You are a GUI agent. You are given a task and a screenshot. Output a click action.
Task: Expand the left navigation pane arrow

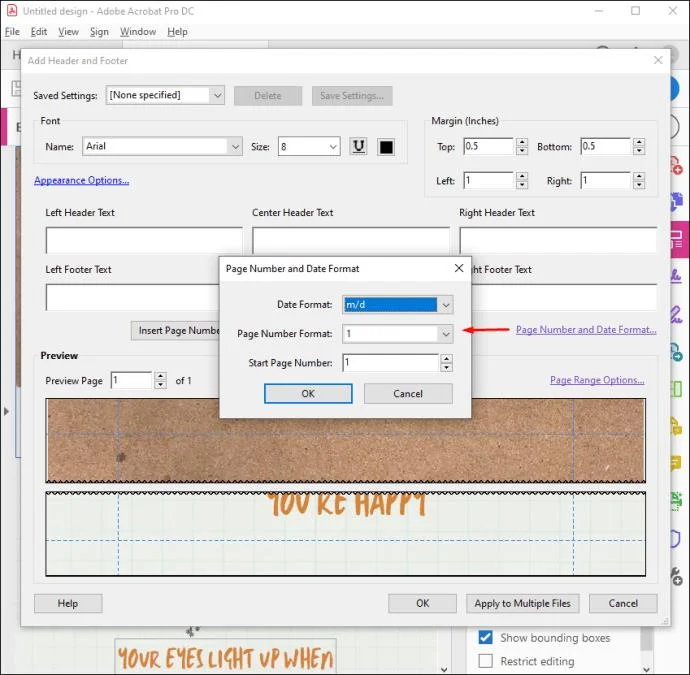[x=6, y=411]
